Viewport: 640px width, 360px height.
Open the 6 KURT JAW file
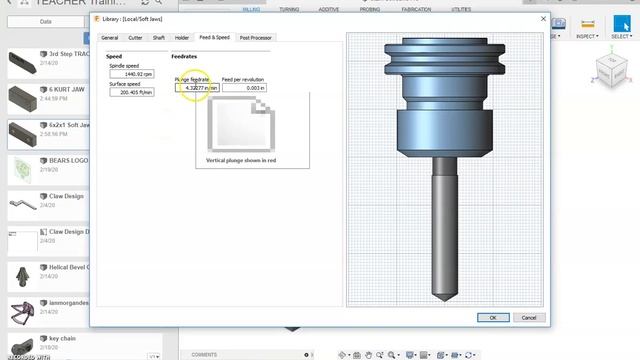tap(48, 99)
